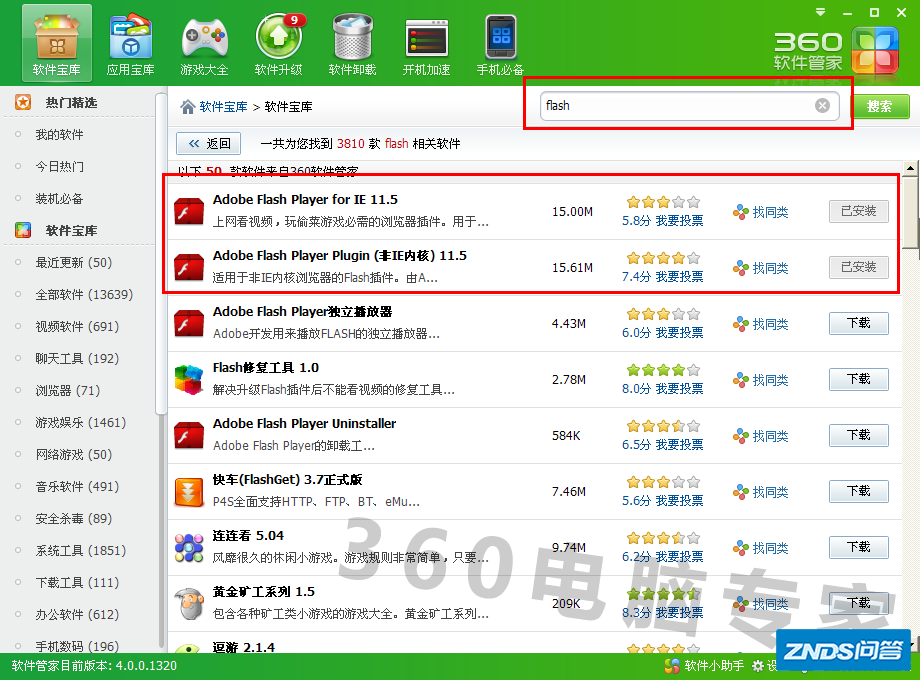Click the 返回 back button

click(209, 144)
